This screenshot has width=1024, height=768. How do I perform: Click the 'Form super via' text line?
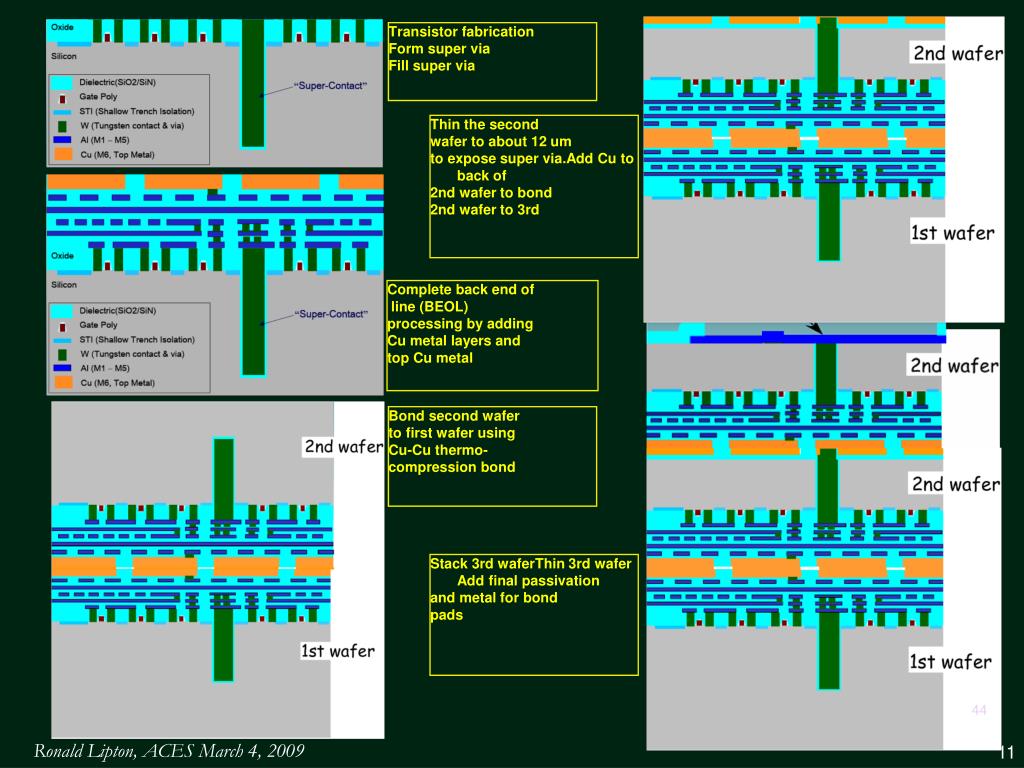tap(439, 49)
